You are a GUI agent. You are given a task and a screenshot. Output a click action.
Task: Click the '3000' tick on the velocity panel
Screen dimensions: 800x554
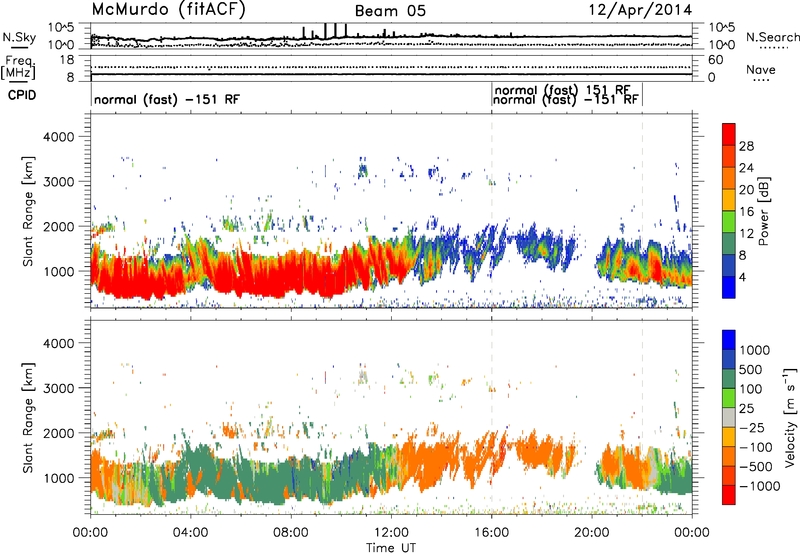coord(60,388)
